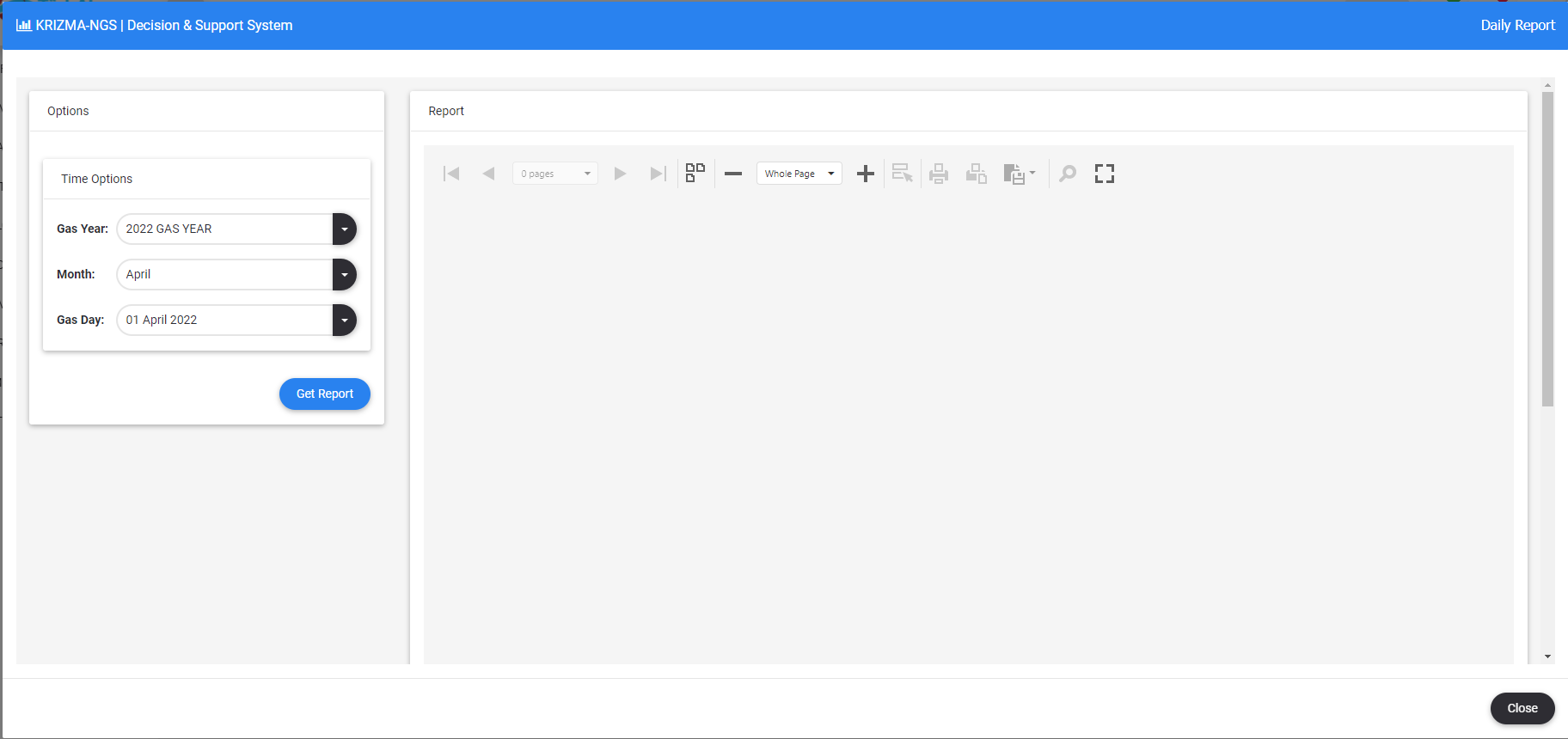Jump to last report page

tap(658, 174)
